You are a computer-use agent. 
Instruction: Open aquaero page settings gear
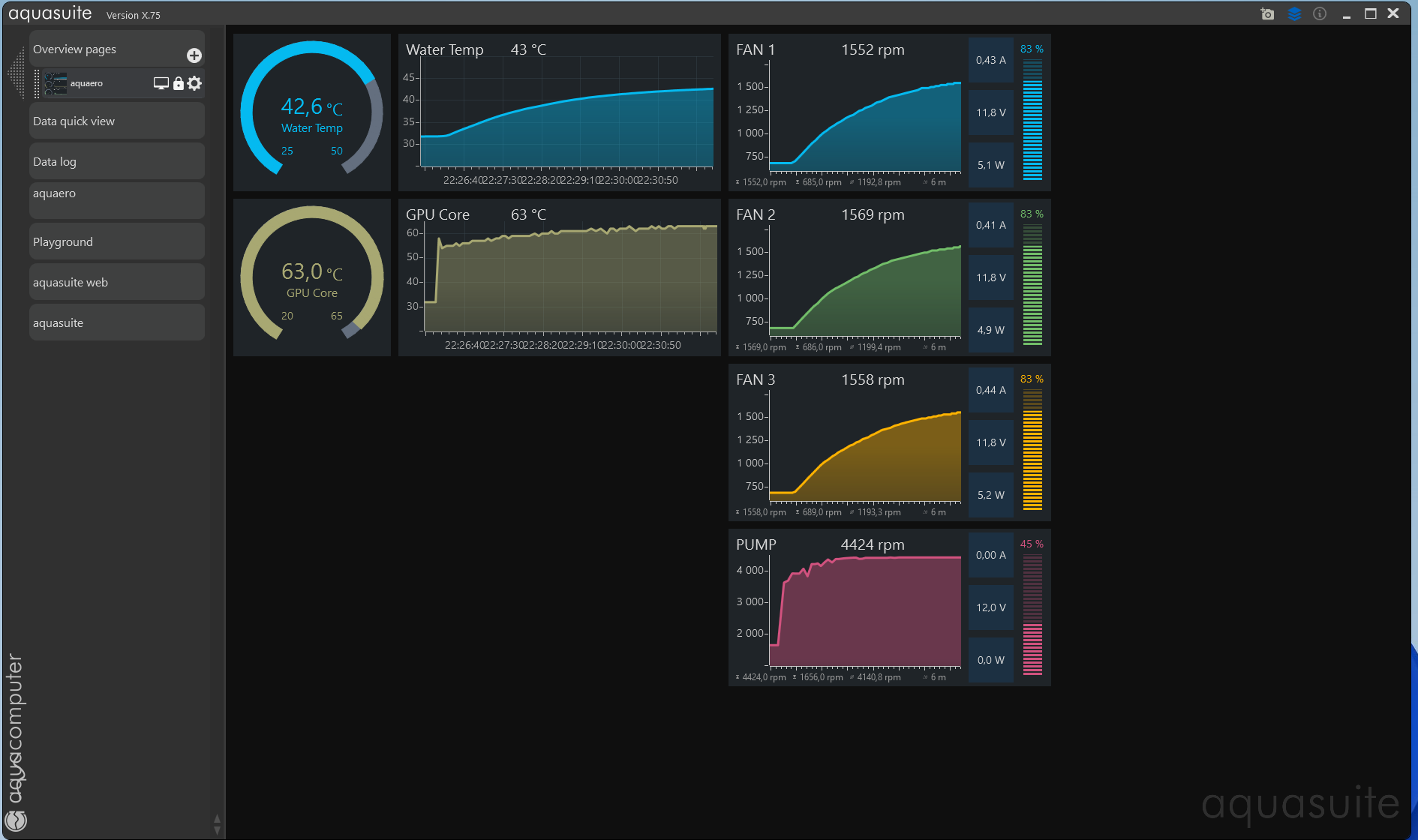[x=194, y=83]
